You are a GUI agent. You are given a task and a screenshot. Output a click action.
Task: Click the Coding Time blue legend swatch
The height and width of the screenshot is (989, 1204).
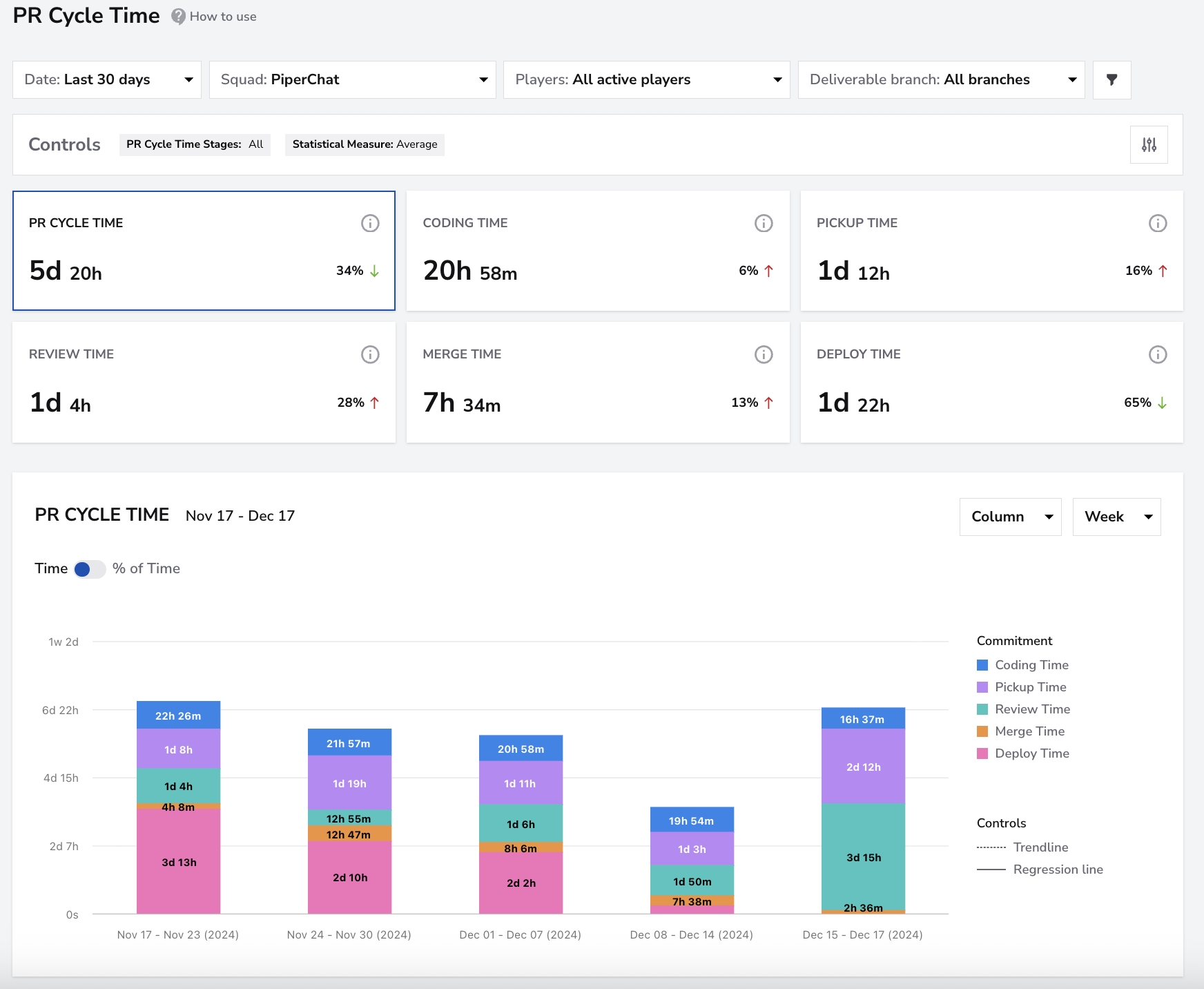click(982, 665)
